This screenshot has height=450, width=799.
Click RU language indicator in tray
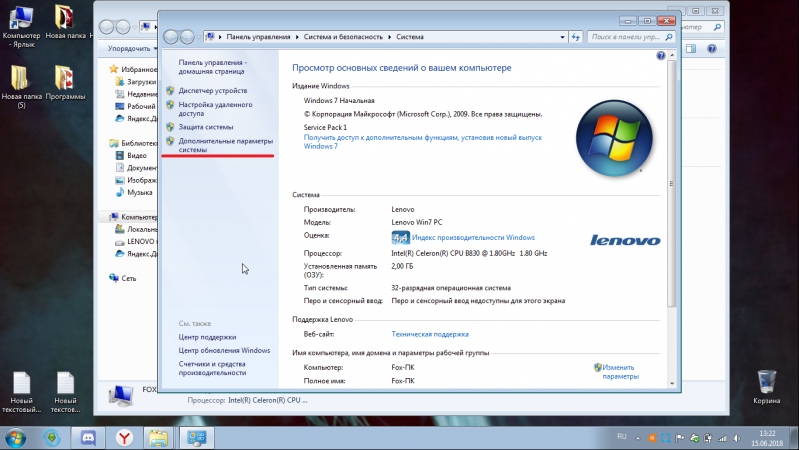pos(622,437)
